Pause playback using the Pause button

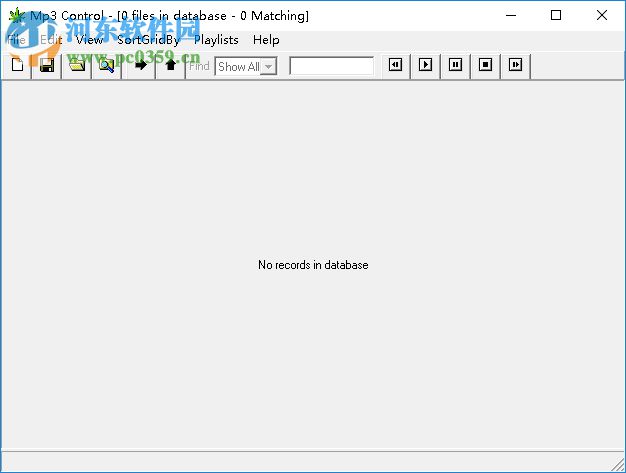[x=455, y=65]
